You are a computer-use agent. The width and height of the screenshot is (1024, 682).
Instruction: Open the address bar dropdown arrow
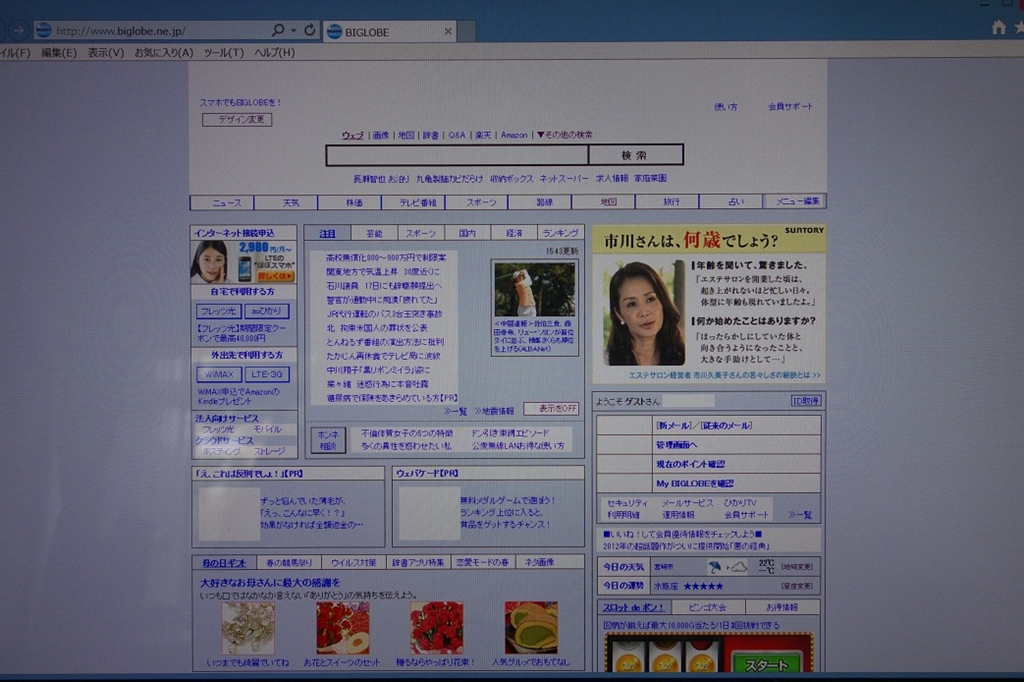pos(294,30)
